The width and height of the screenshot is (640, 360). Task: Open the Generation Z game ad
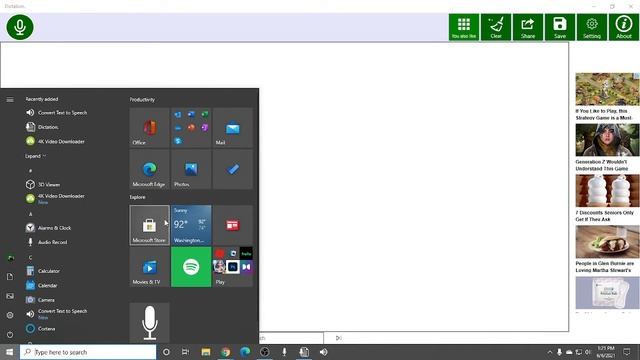(607, 140)
